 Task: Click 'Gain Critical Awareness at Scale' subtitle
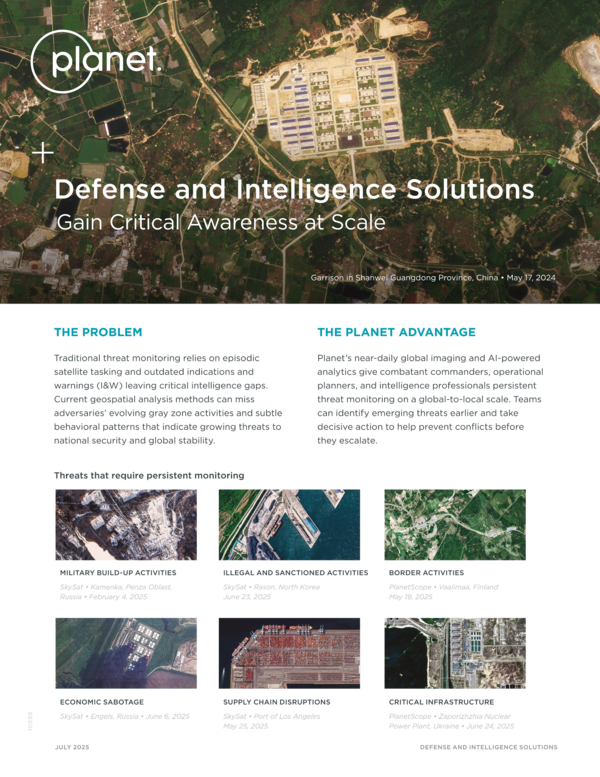click(221, 222)
